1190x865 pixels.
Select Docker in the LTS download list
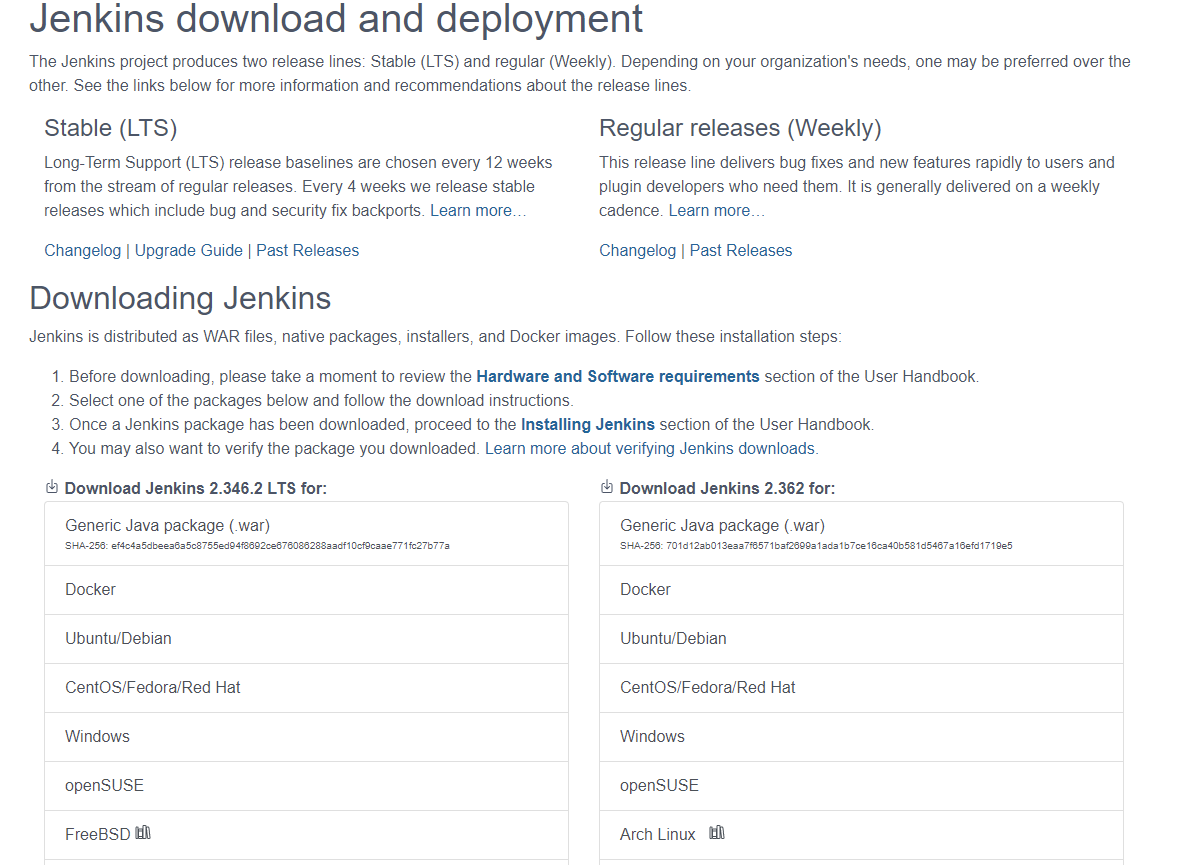[x=307, y=590]
